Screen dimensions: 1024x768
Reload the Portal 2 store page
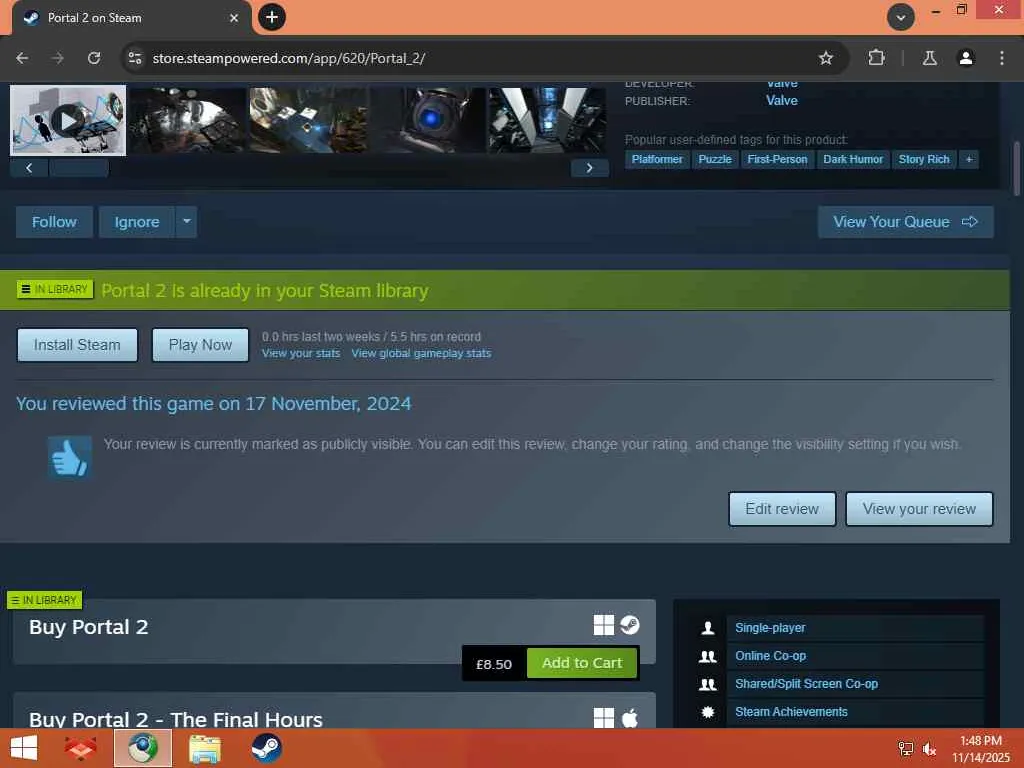[94, 58]
